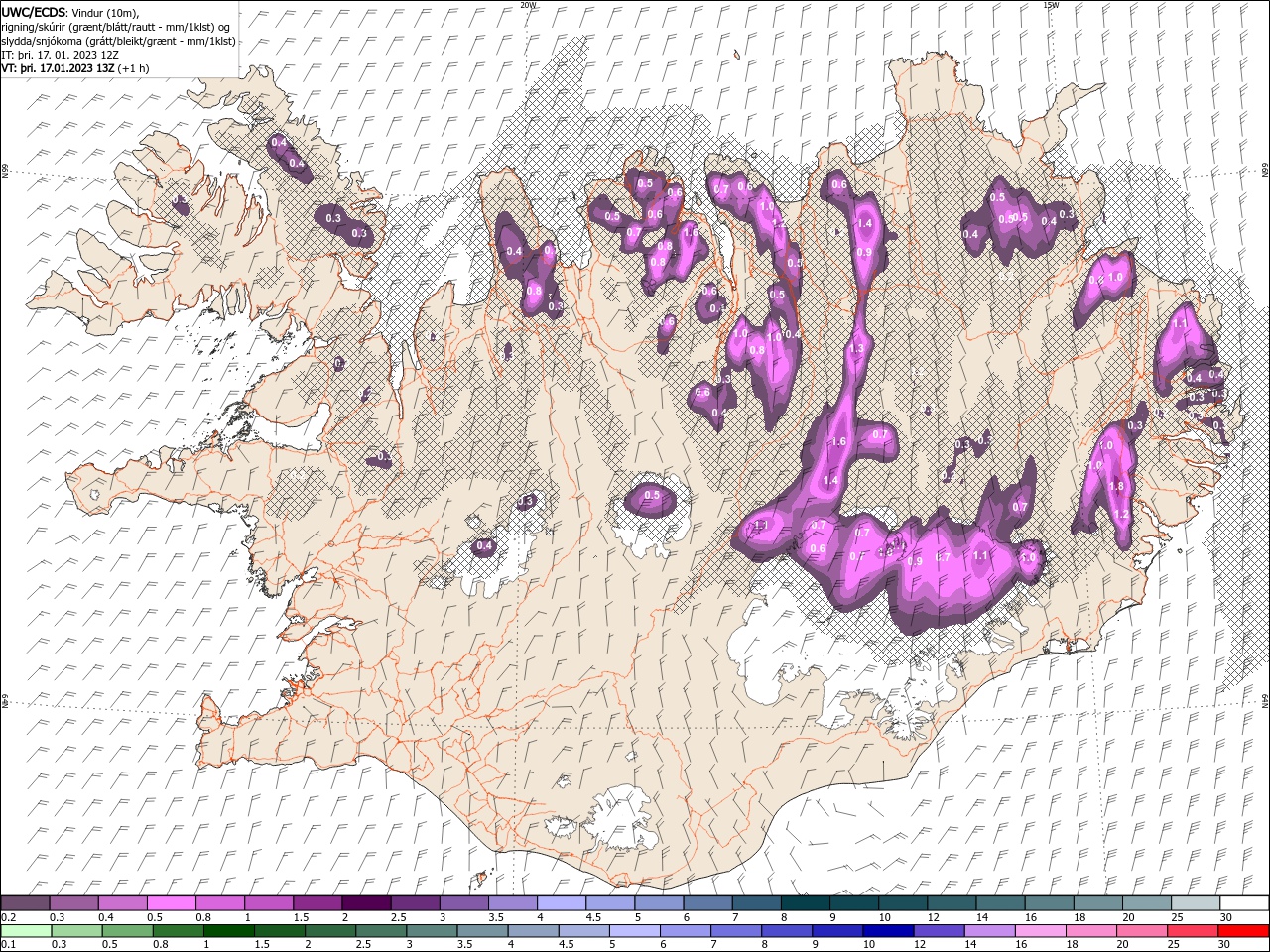1270x952 pixels.
Task: Select the 'rigning/skúrir' text in the title box
Action: pyautogui.click(x=33, y=27)
